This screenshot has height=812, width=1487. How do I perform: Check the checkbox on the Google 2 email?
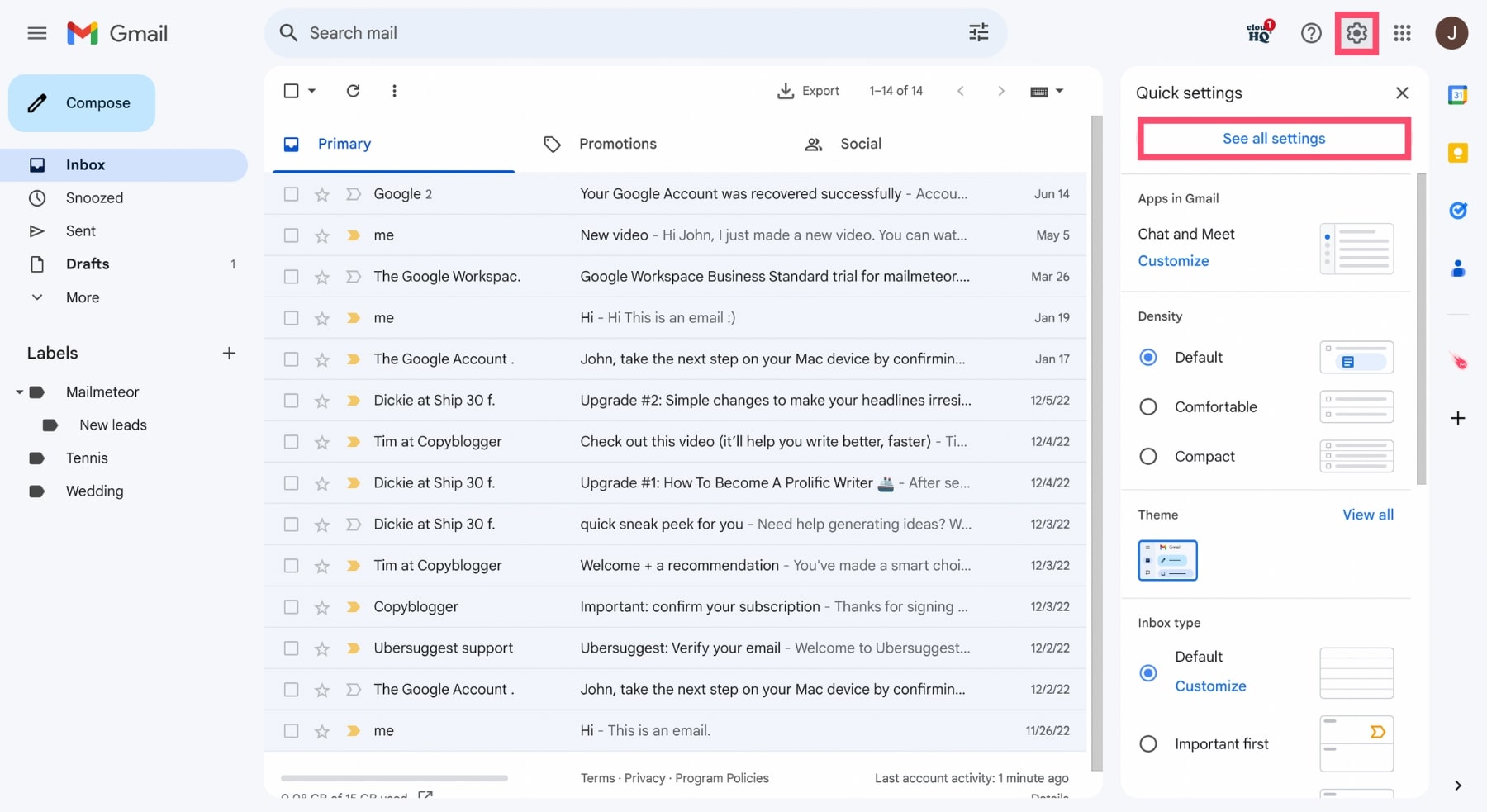(291, 193)
